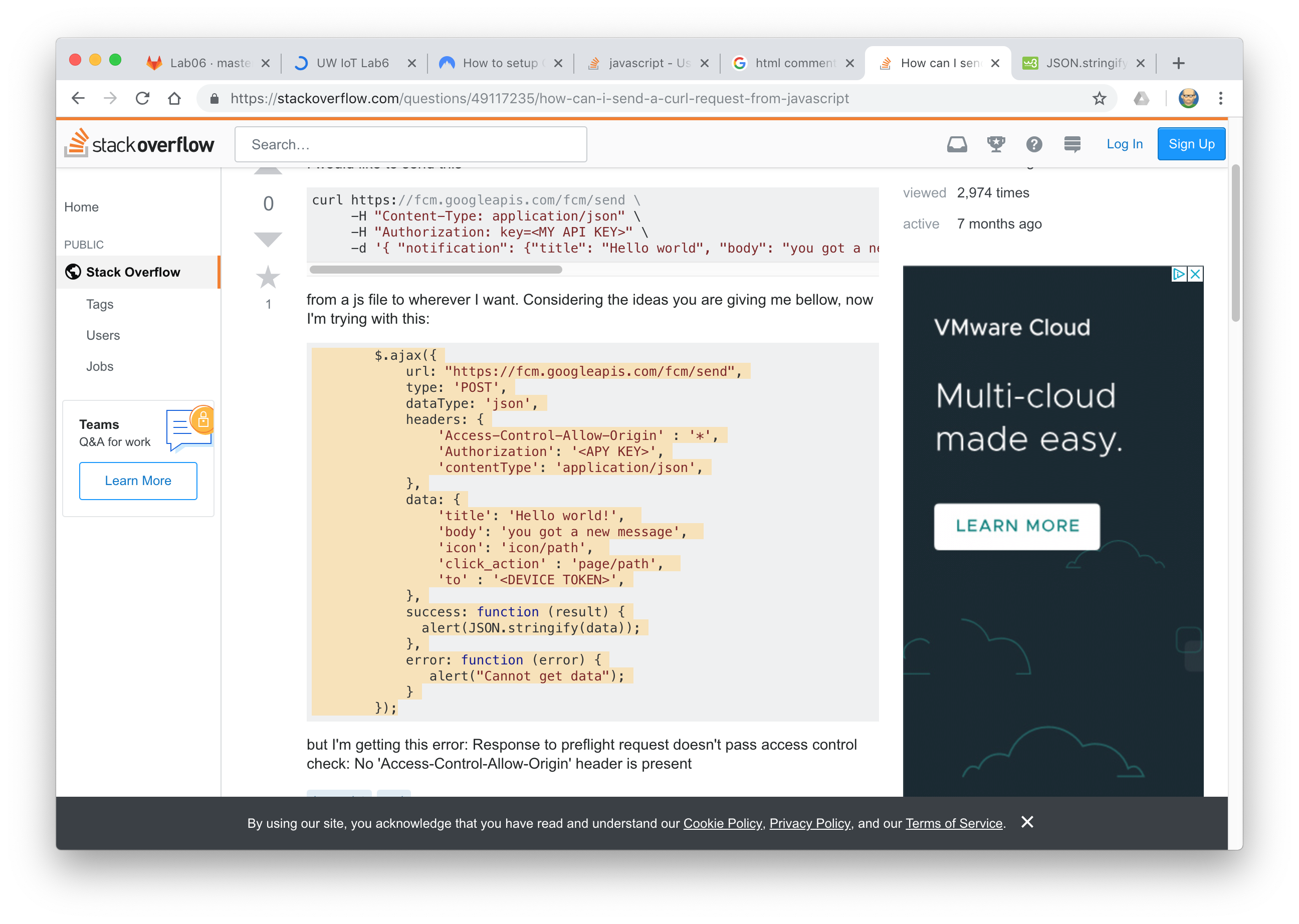
Task: Select Tags in the left sidebar
Action: pyautogui.click(x=100, y=304)
